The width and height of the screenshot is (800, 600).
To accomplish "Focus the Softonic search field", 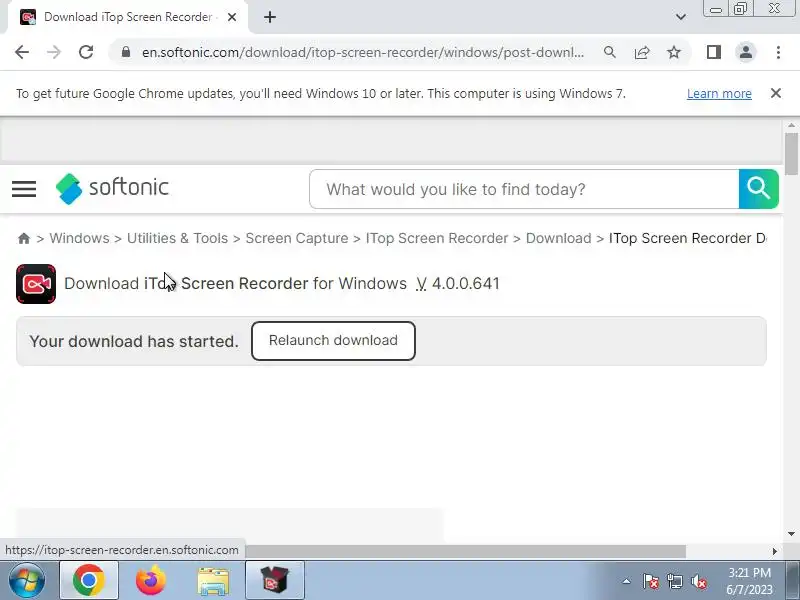I will click(524, 189).
